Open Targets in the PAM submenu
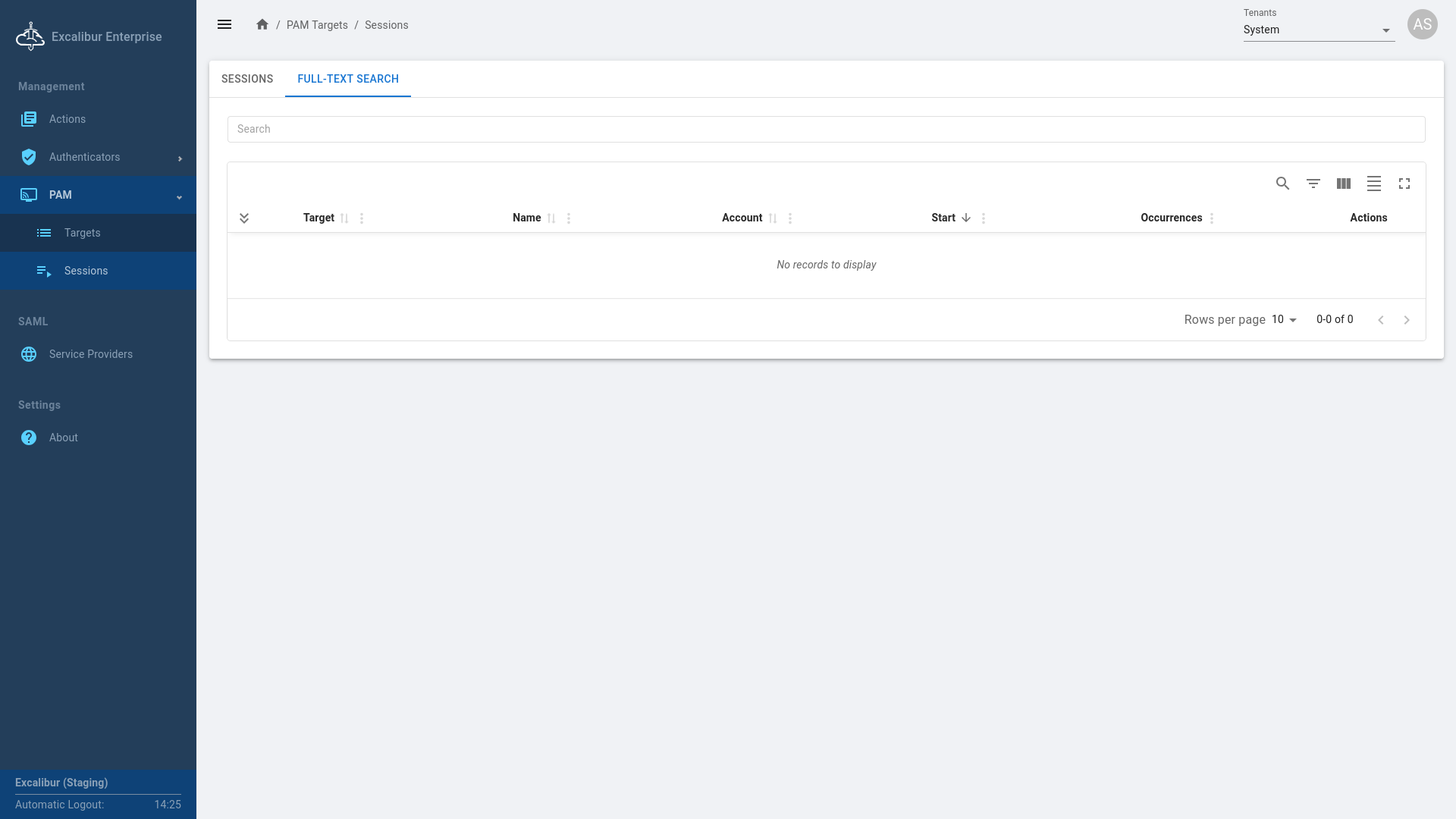The height and width of the screenshot is (819, 1456). pos(82,233)
